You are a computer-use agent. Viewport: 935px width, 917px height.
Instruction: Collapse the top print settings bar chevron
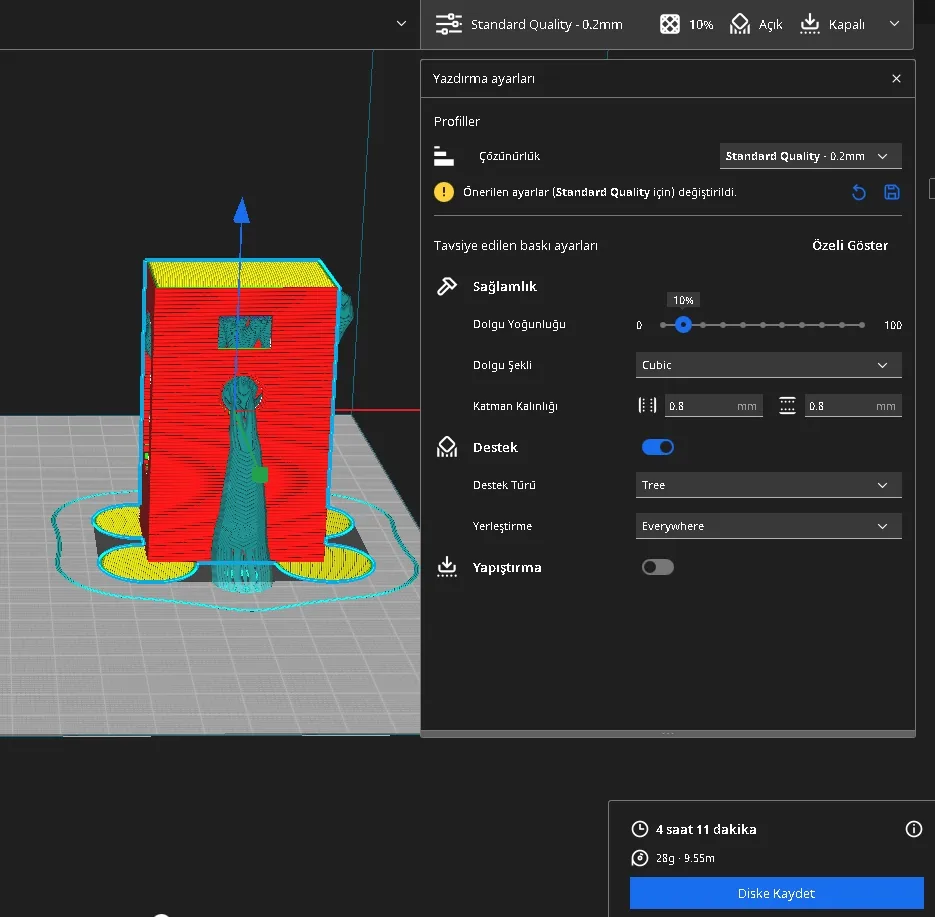coord(894,24)
